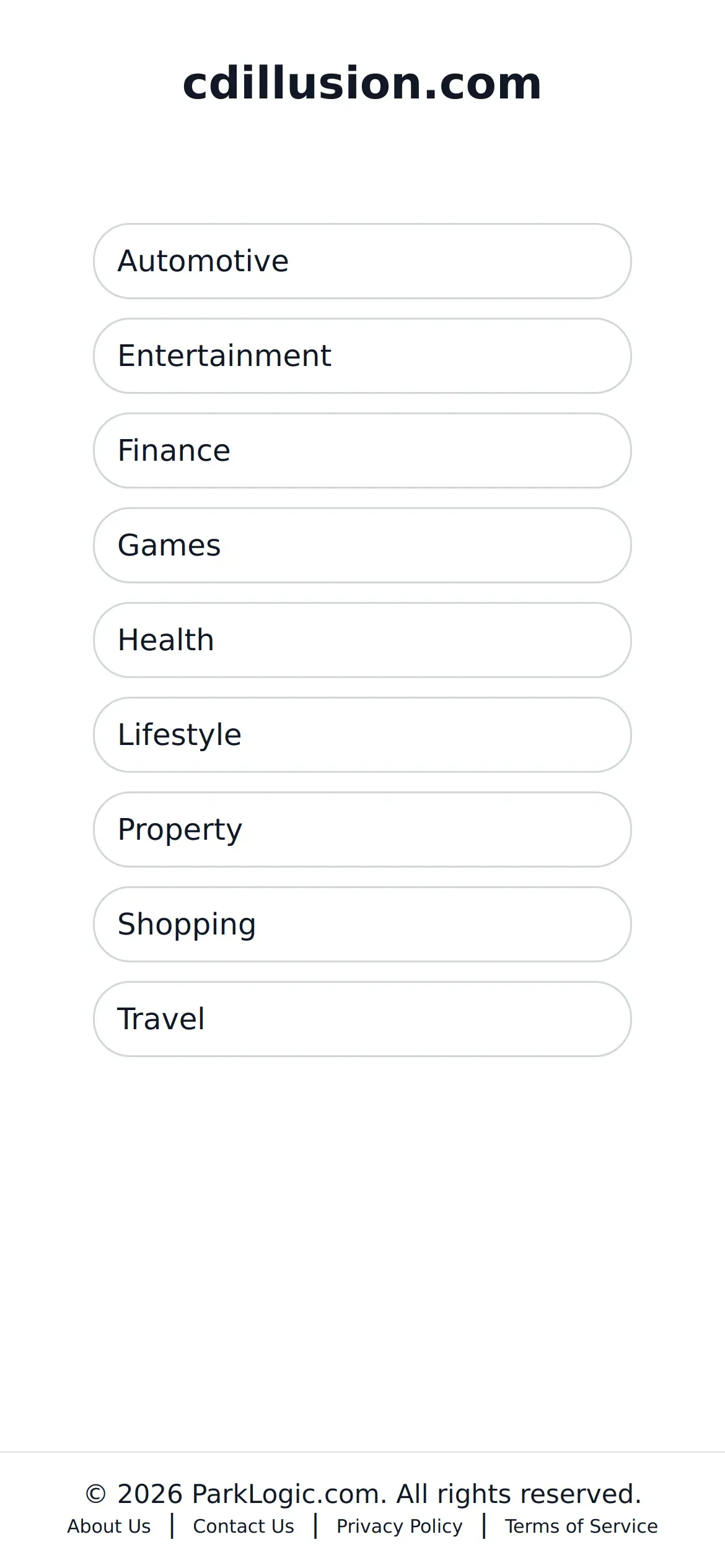Go to the Lifestyle category
725x1568 pixels.
pyautogui.click(x=362, y=734)
